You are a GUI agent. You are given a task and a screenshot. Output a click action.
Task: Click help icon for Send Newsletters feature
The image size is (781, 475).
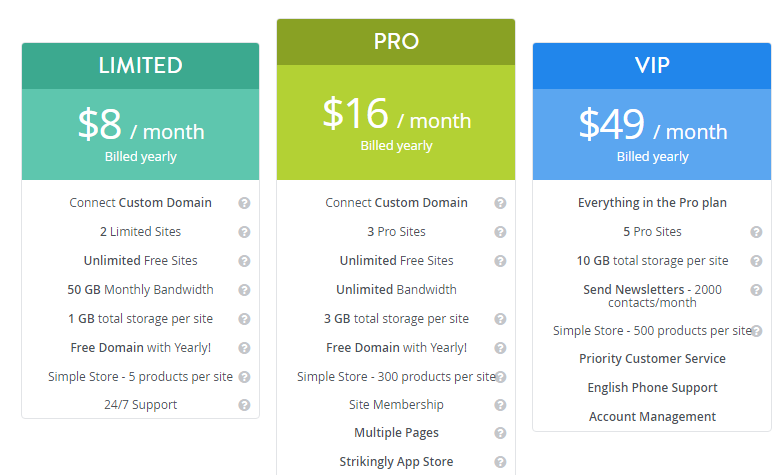coord(756,290)
